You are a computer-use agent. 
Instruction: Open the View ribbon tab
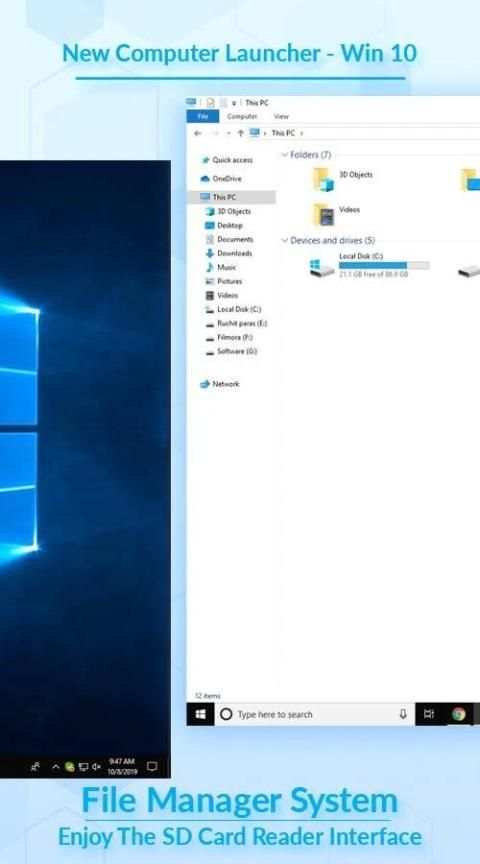coord(281,116)
